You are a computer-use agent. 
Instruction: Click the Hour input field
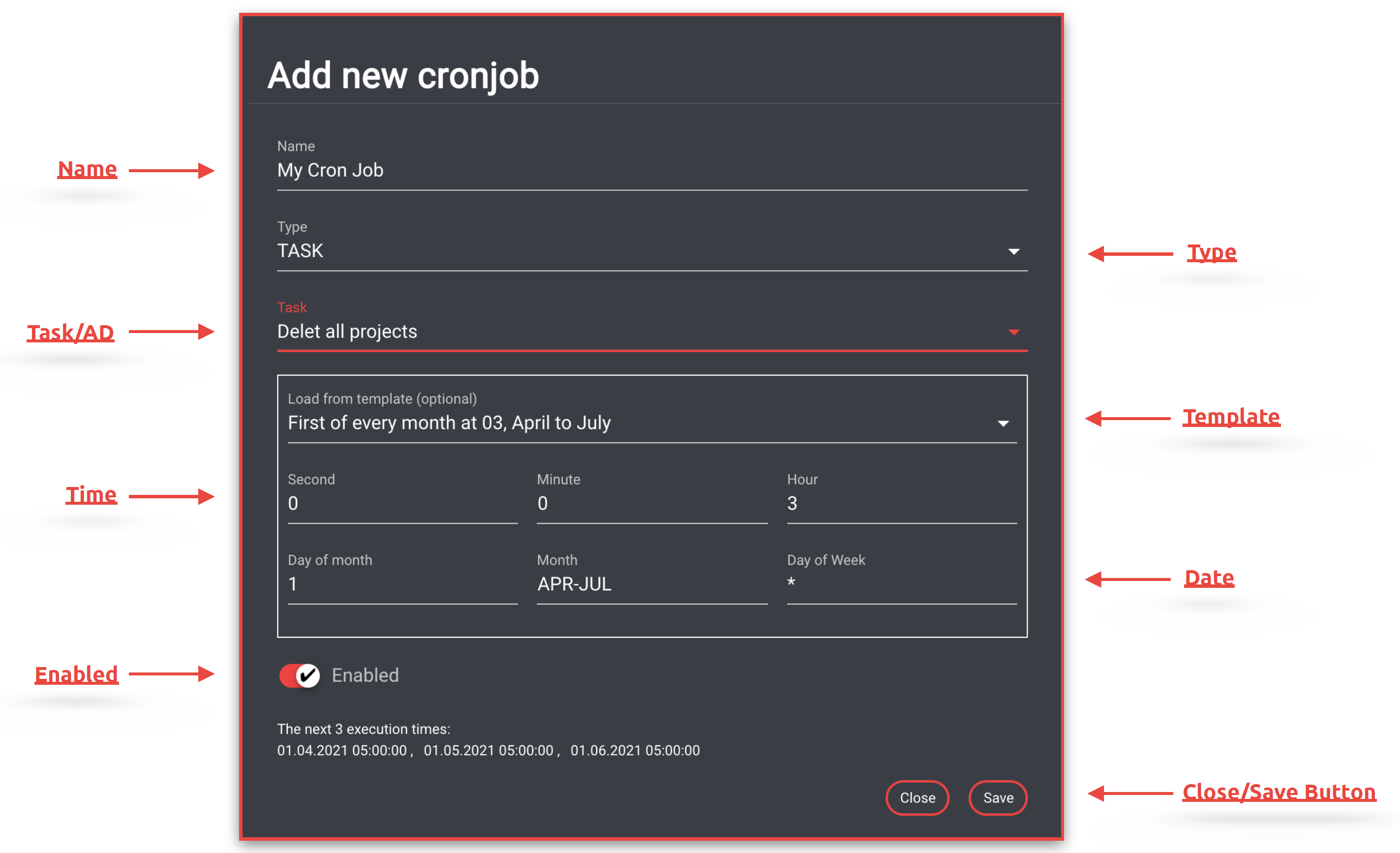click(x=901, y=504)
